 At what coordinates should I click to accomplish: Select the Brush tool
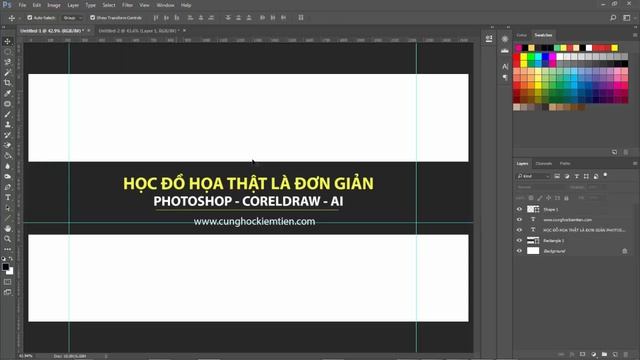coord(7,114)
